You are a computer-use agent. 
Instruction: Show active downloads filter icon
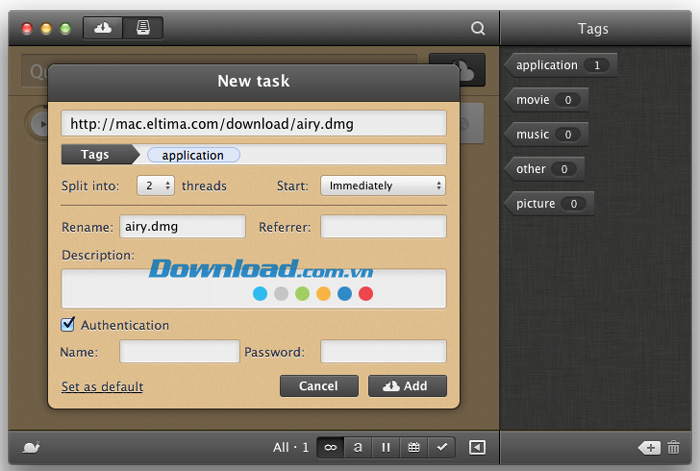358,447
